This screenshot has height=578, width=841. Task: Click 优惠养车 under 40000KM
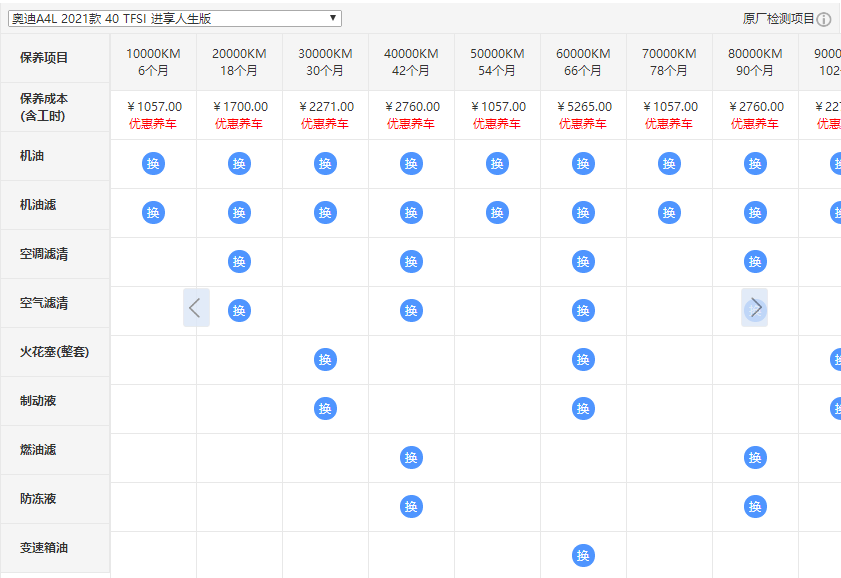click(411, 124)
